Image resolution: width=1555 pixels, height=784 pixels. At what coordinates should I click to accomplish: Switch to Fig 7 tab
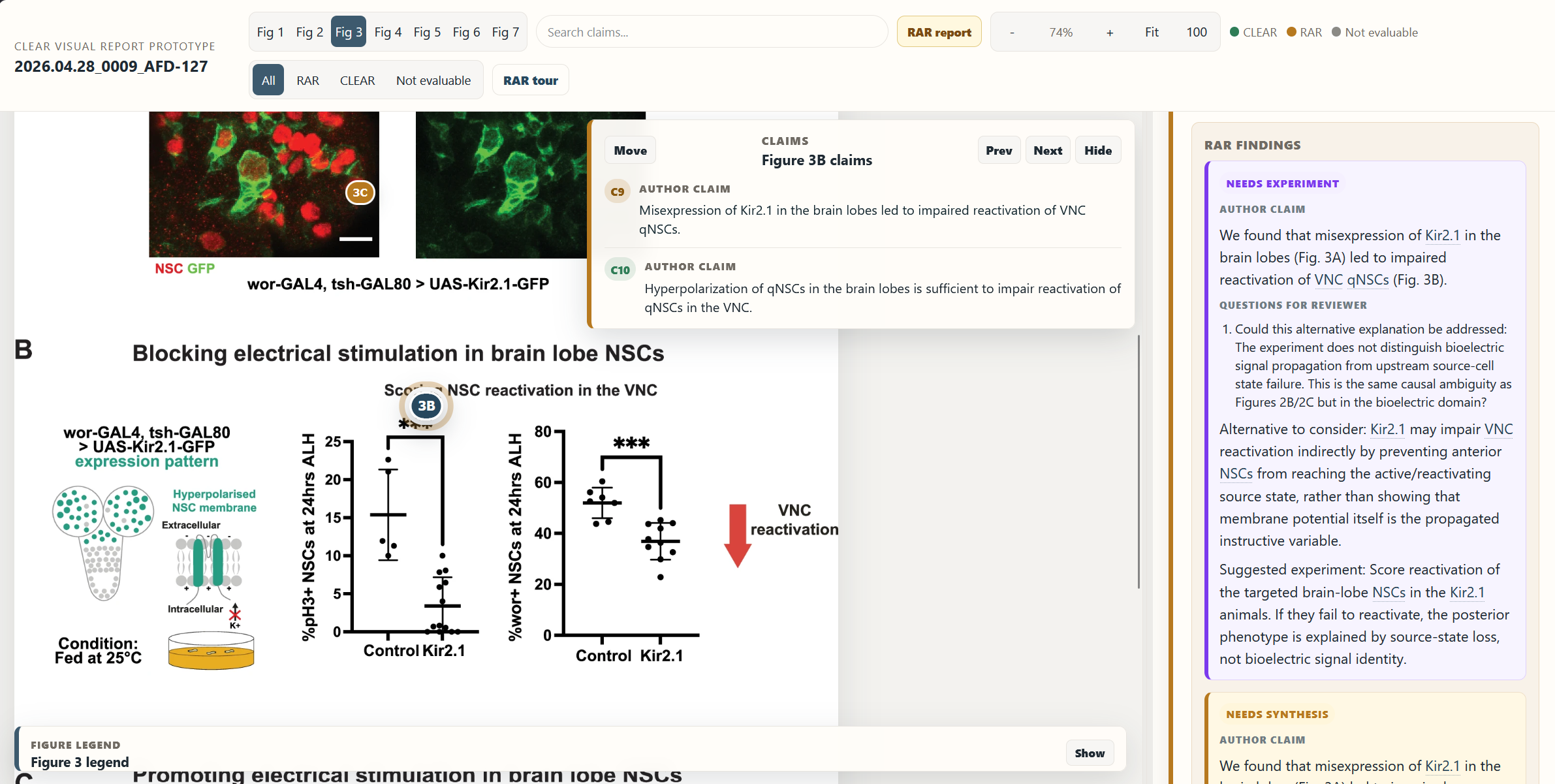tap(505, 32)
